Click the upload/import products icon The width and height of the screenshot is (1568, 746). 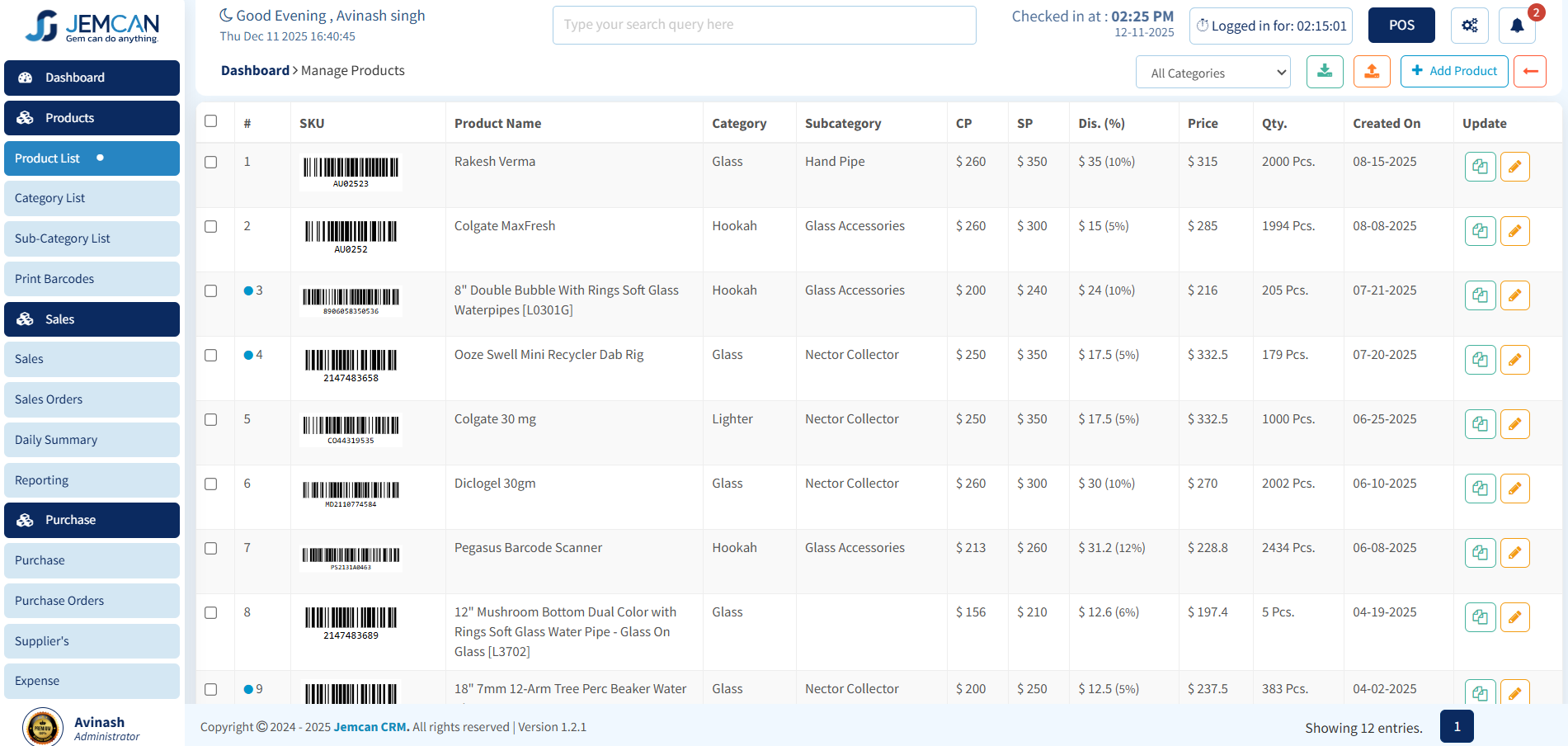1371,72
